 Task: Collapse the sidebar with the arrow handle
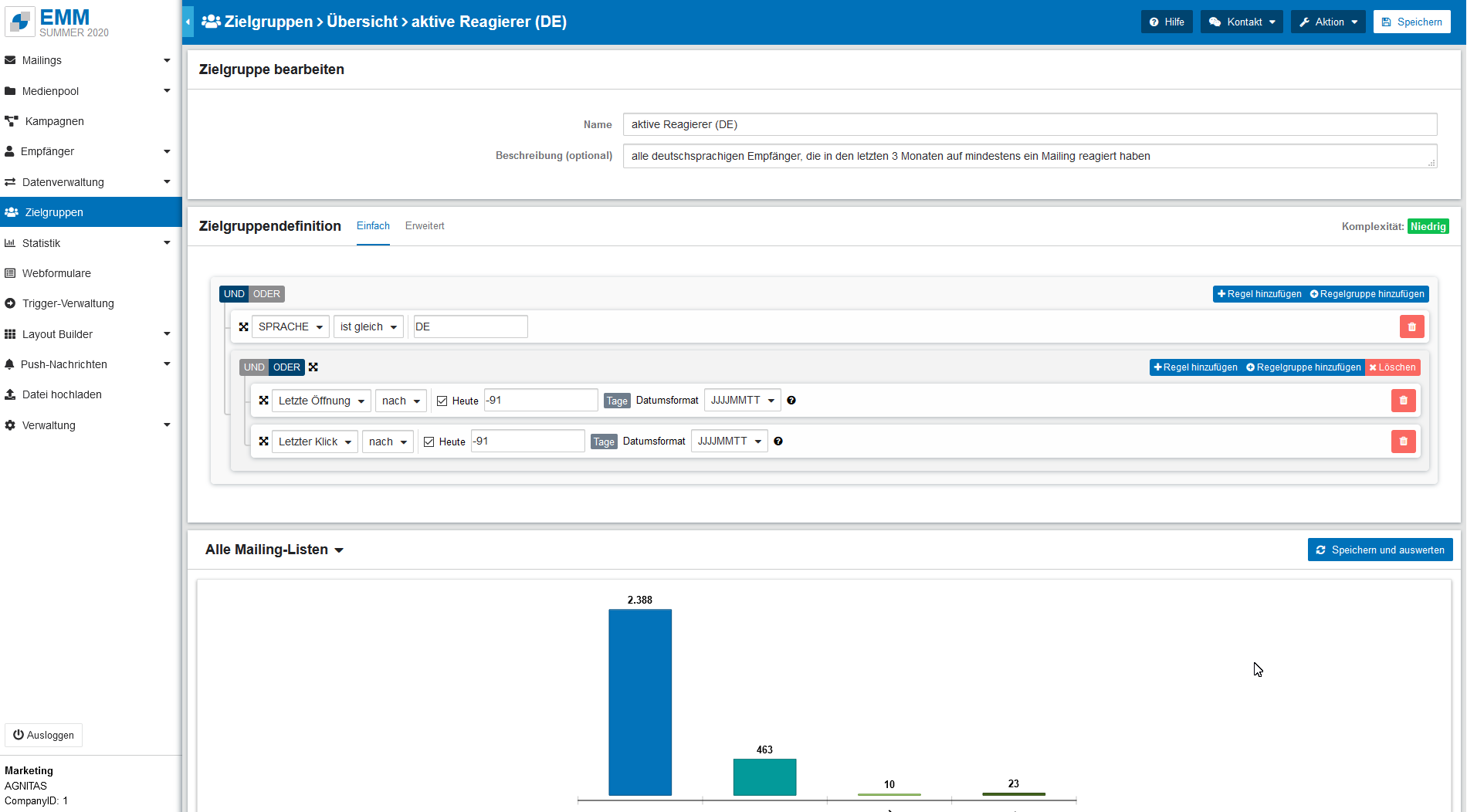[188, 22]
